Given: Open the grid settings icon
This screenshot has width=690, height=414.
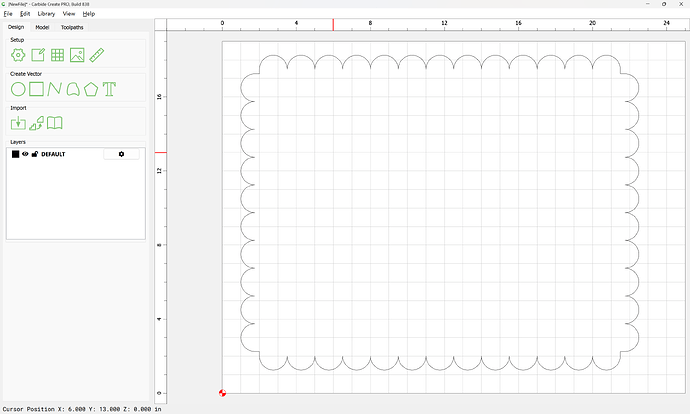Looking at the screenshot, I should coord(57,55).
